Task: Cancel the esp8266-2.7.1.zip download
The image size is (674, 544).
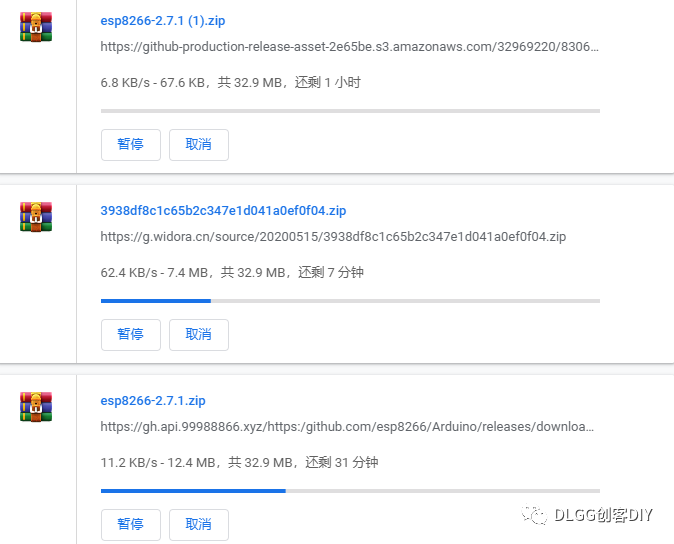Action: tap(199, 525)
